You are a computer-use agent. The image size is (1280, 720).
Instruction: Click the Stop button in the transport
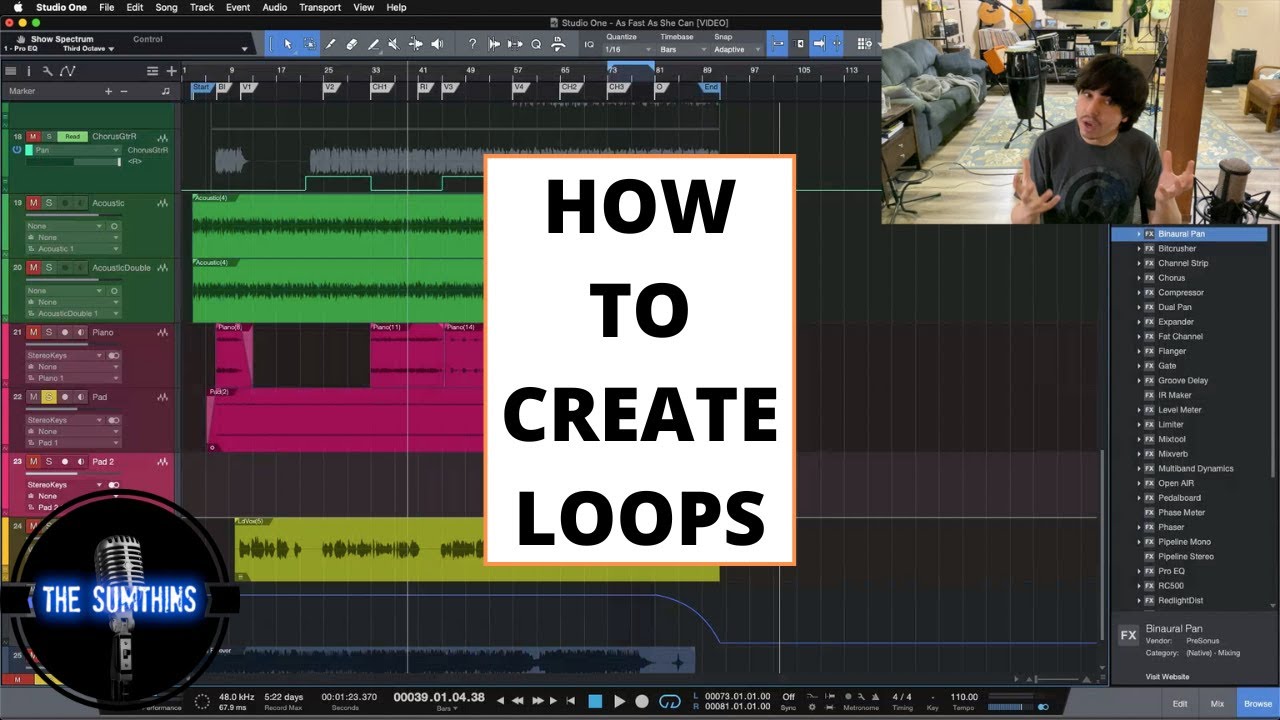click(595, 701)
